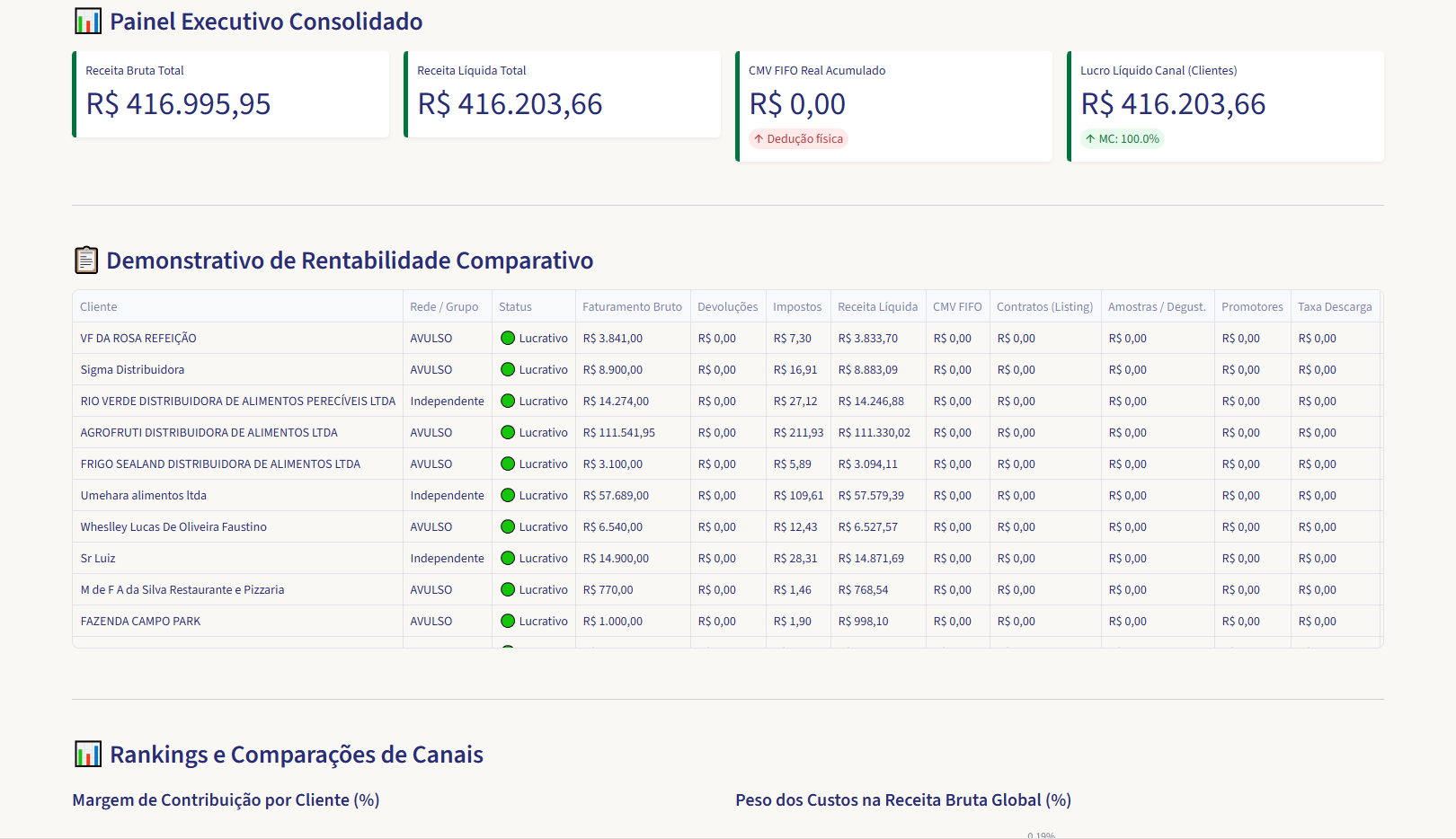Click Lucrativo status text in FRIGO SEALAND row
This screenshot has height=839, width=1456.
(x=543, y=464)
